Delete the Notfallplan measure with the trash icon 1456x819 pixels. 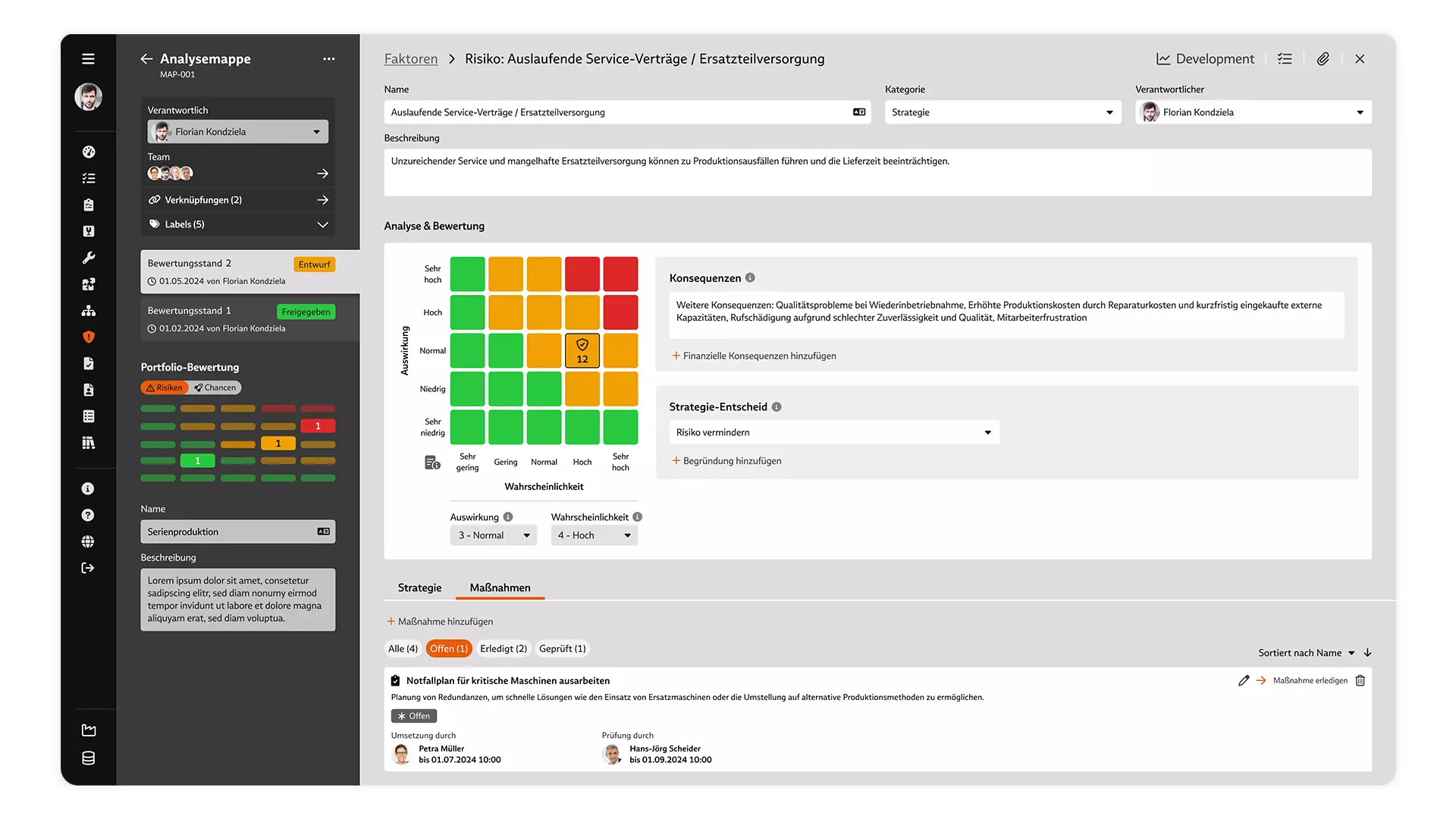[x=1360, y=680]
